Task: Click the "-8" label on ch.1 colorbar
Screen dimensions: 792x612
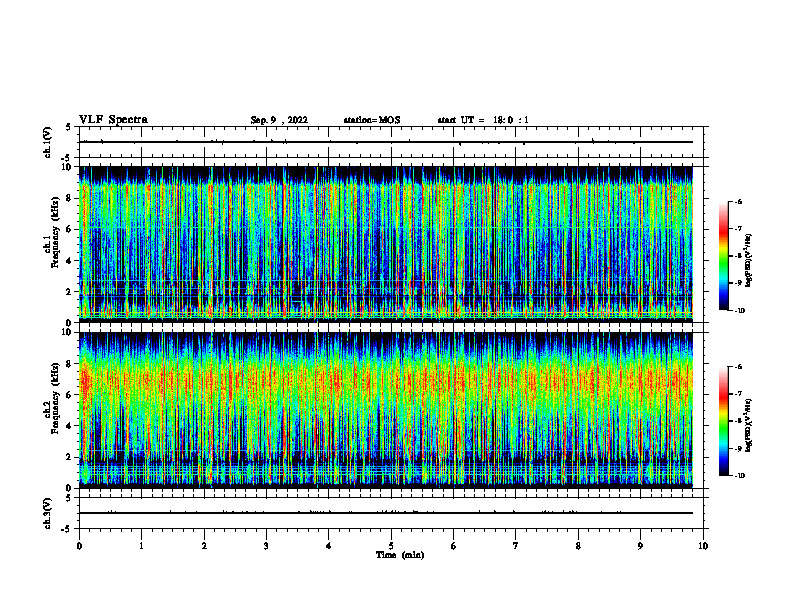Action: click(x=739, y=256)
